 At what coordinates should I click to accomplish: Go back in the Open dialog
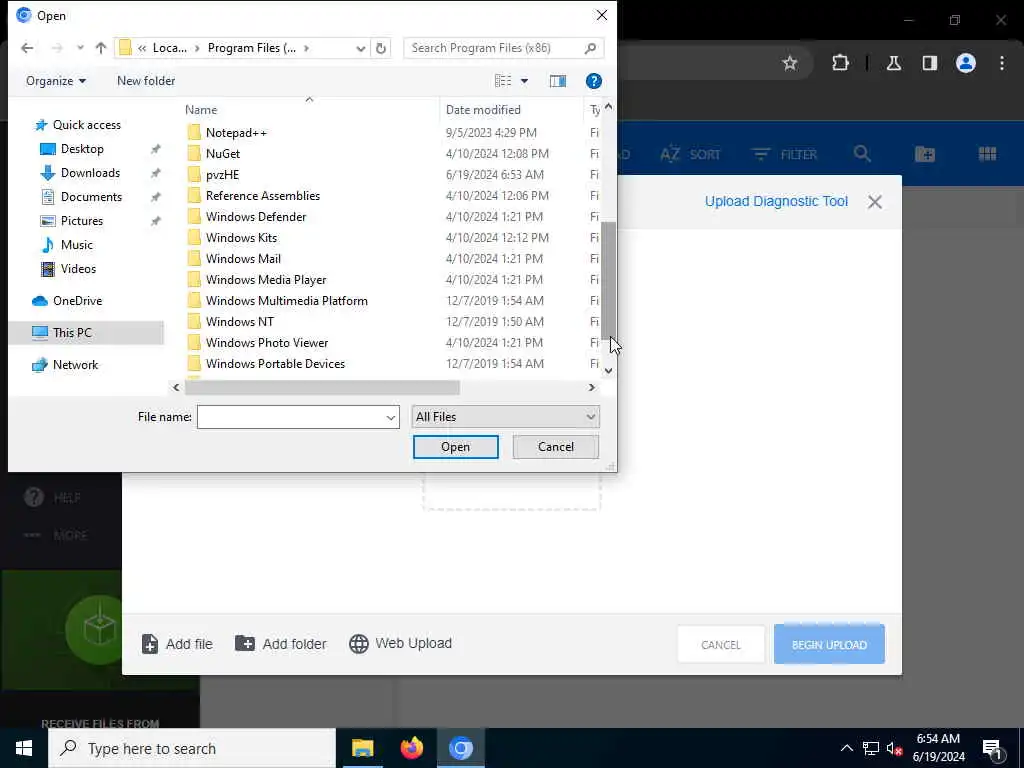(27, 48)
